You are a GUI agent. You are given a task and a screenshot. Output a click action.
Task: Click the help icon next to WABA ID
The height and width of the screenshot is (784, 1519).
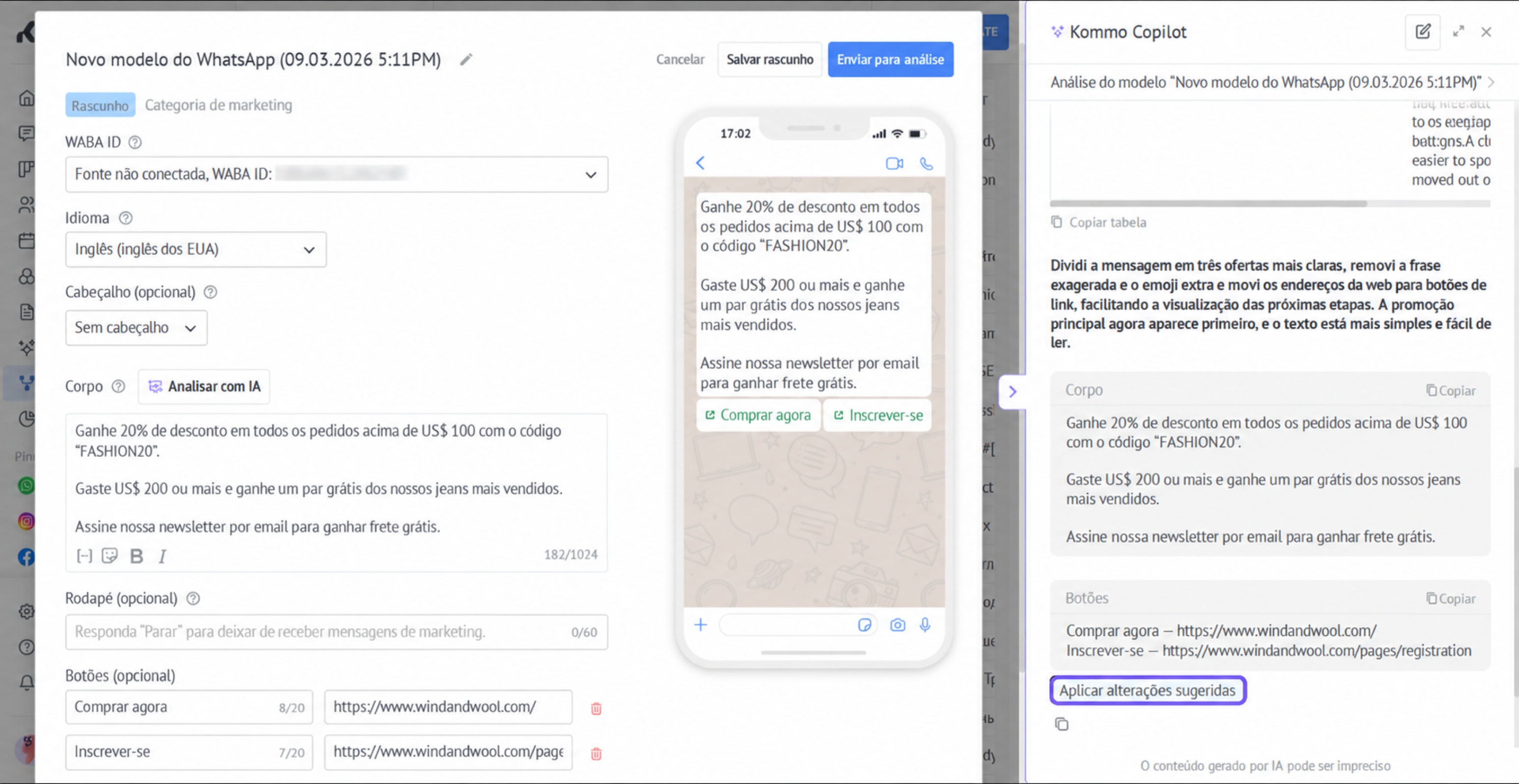tap(135, 142)
